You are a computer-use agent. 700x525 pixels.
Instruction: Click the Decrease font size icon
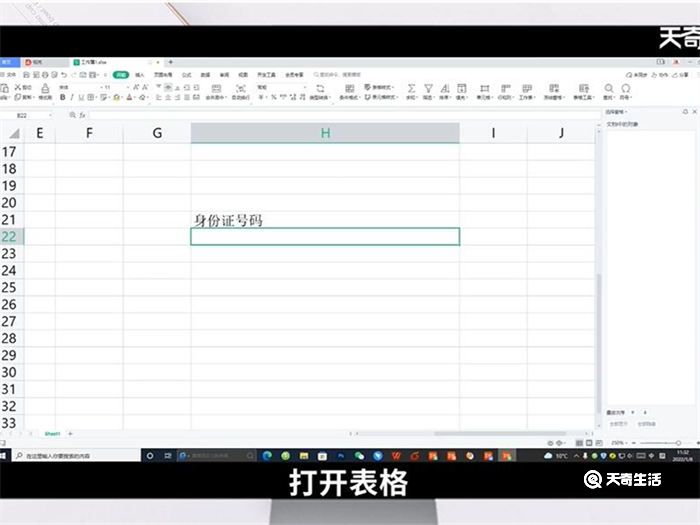pyautogui.click(x=145, y=88)
